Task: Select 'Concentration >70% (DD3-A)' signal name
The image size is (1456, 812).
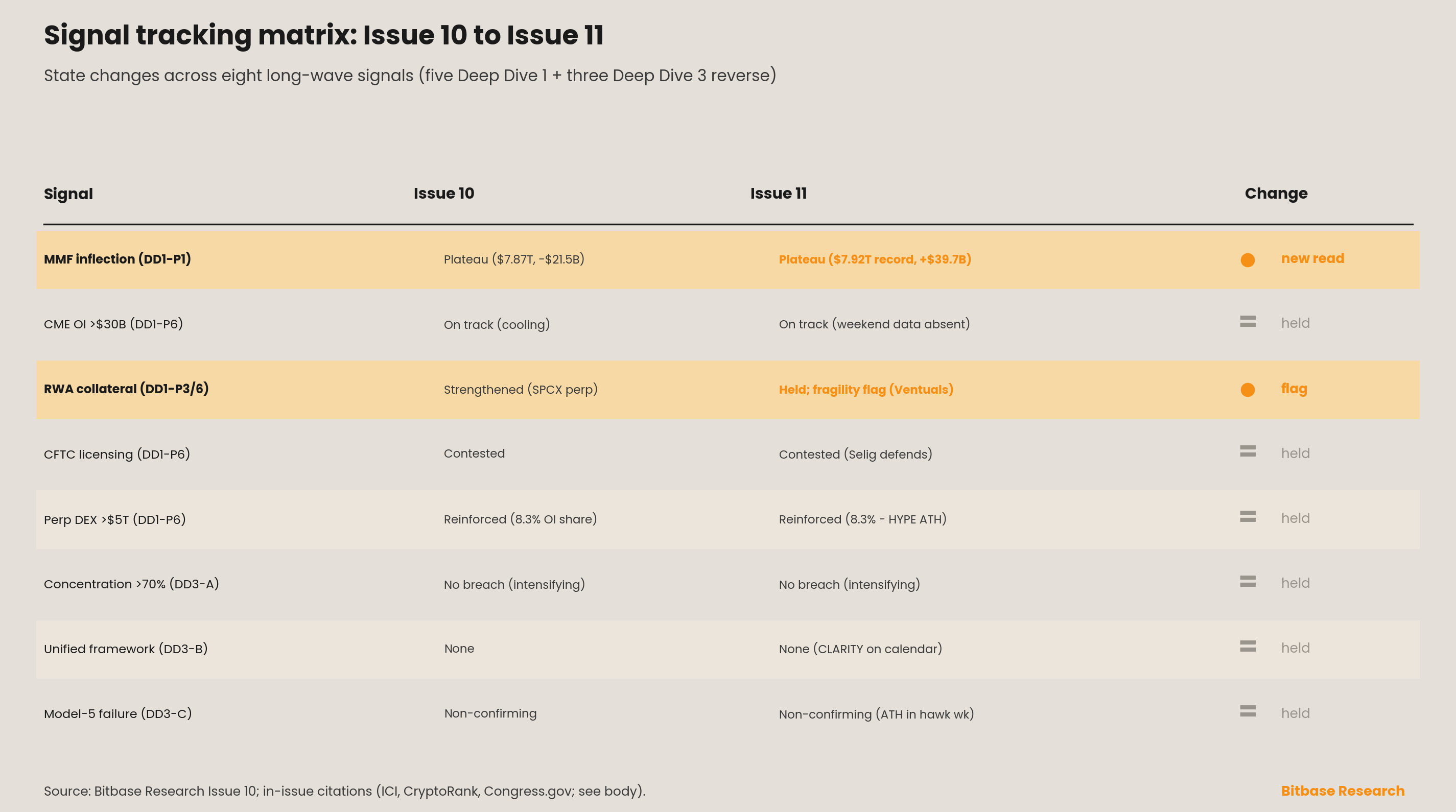Action: 132,584
